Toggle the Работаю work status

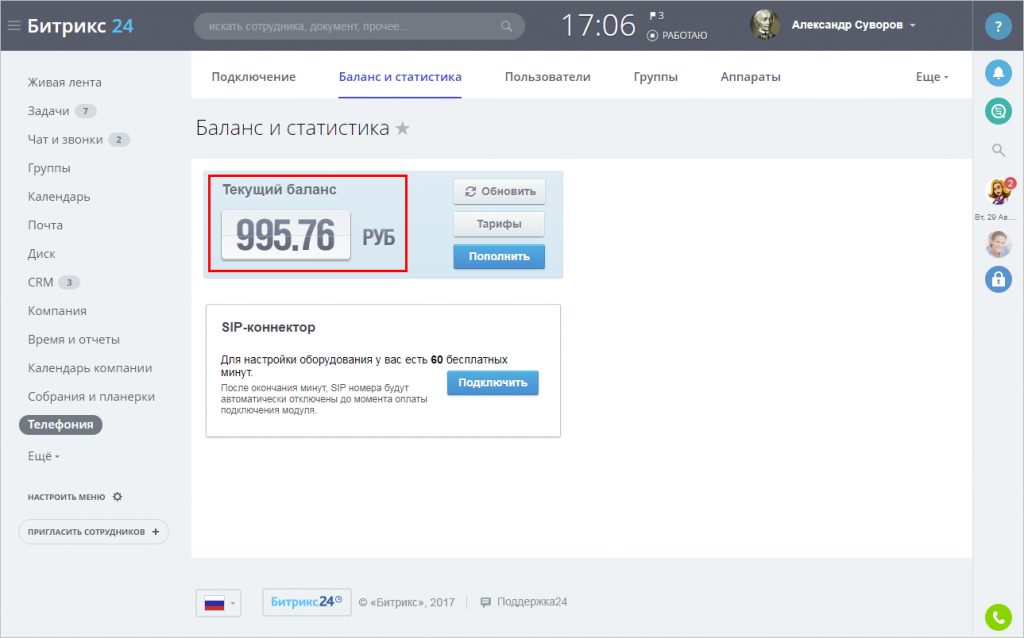[677, 35]
